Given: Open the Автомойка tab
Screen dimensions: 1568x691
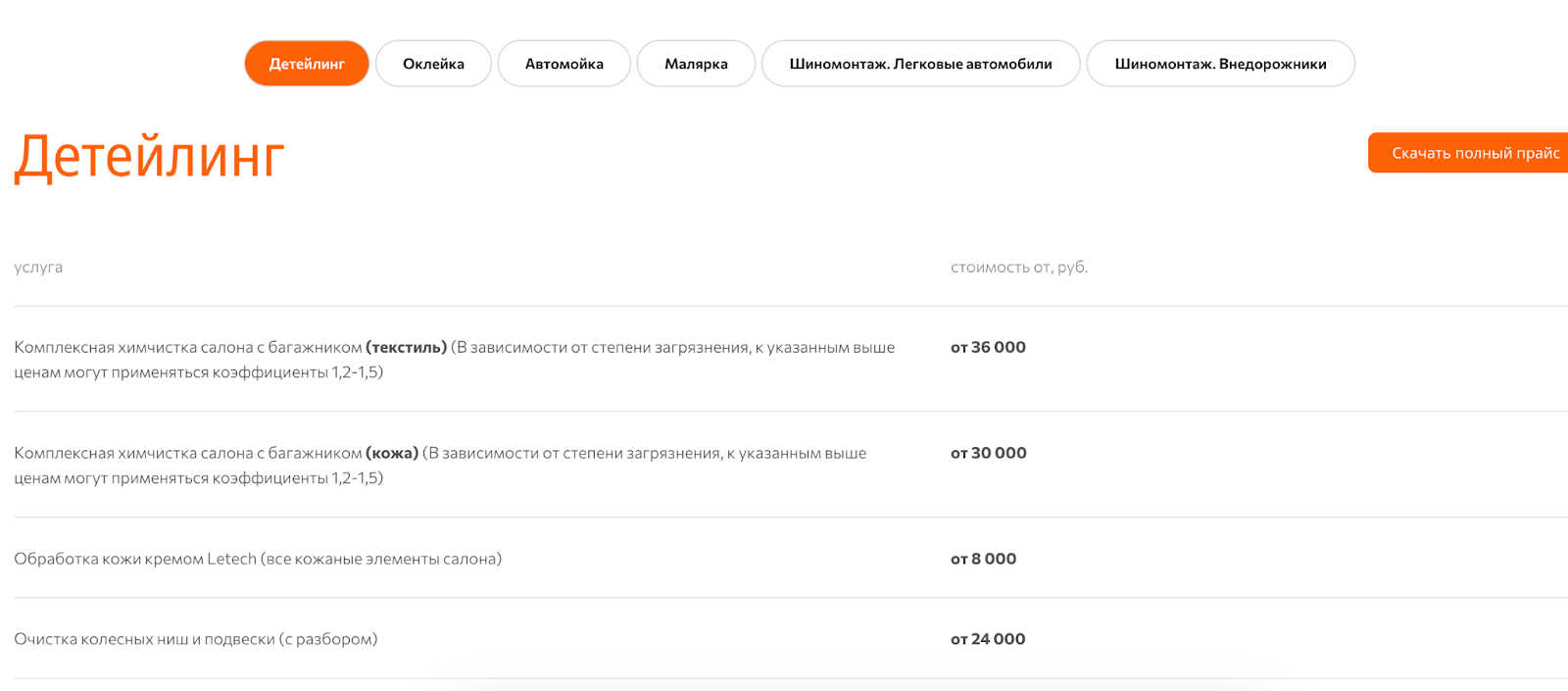Looking at the screenshot, I should point(563,64).
